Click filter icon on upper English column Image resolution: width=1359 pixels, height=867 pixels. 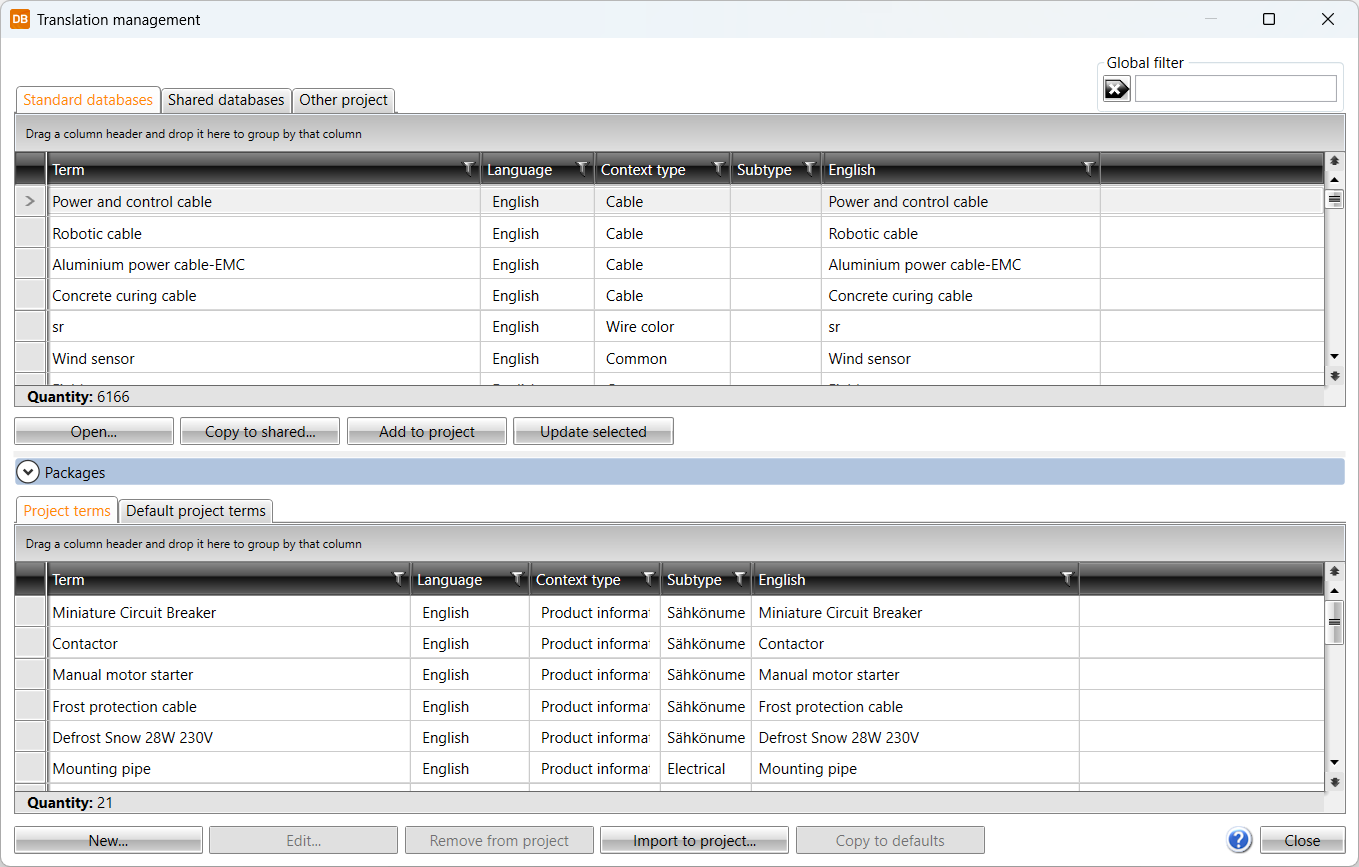pos(1088,169)
